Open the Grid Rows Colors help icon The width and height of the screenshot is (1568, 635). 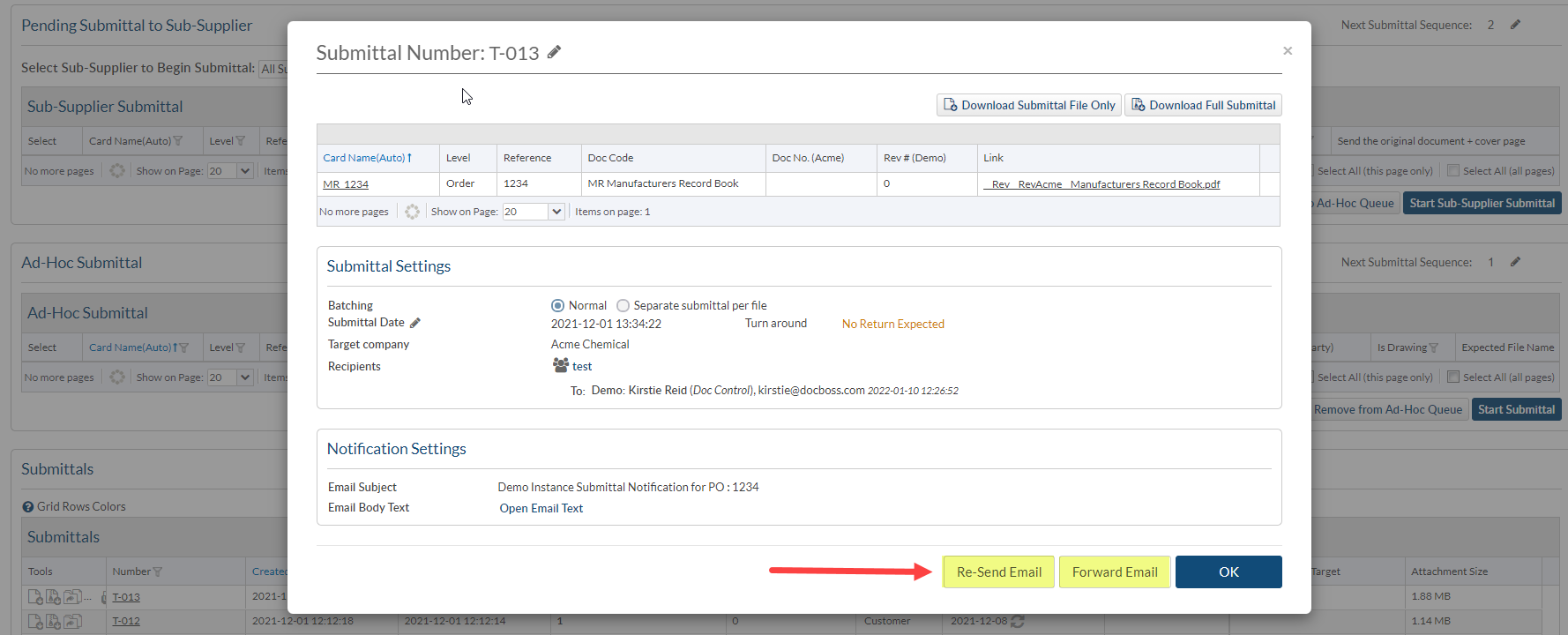coord(28,507)
